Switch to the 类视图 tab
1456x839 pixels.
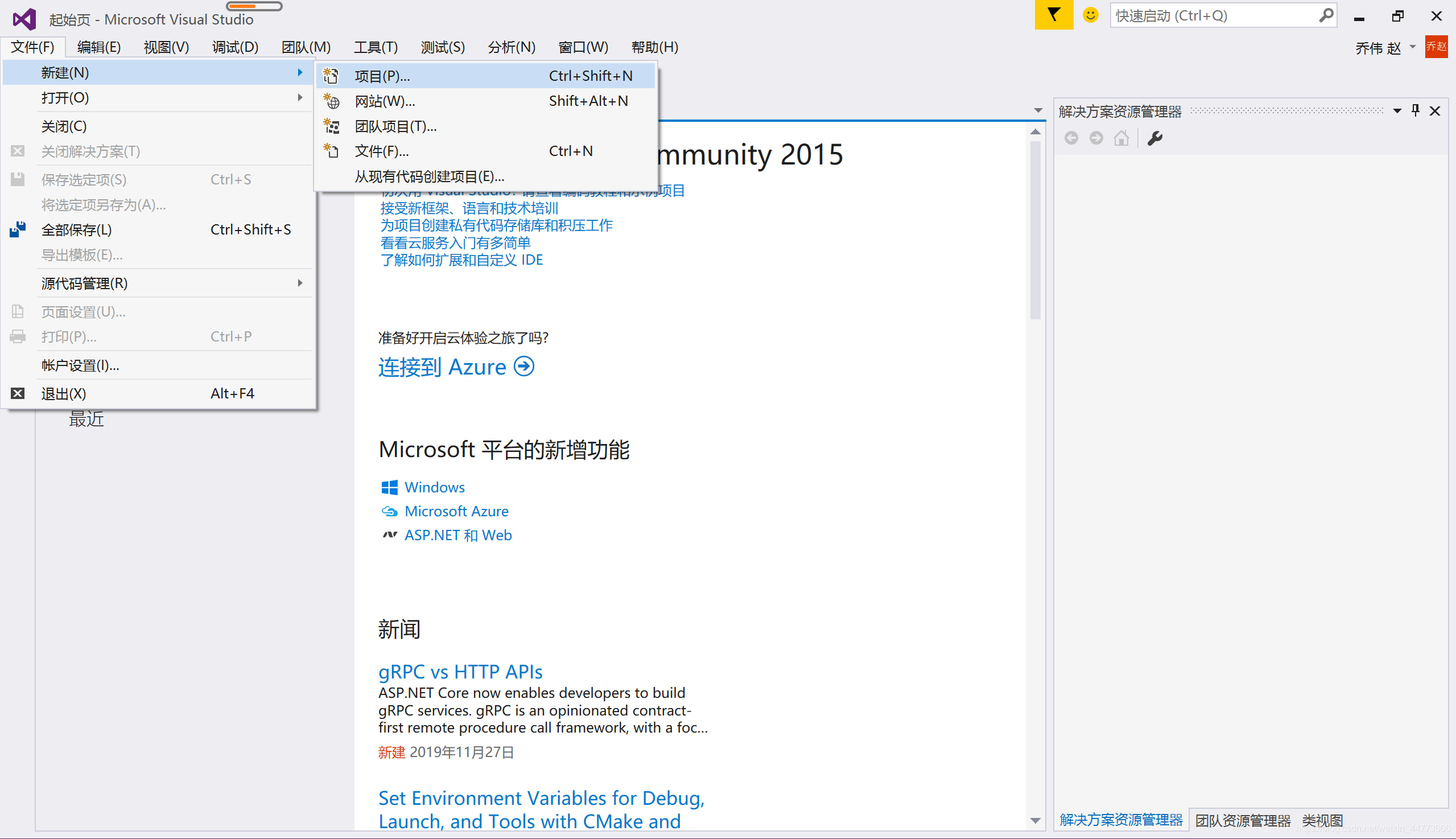click(x=1322, y=820)
